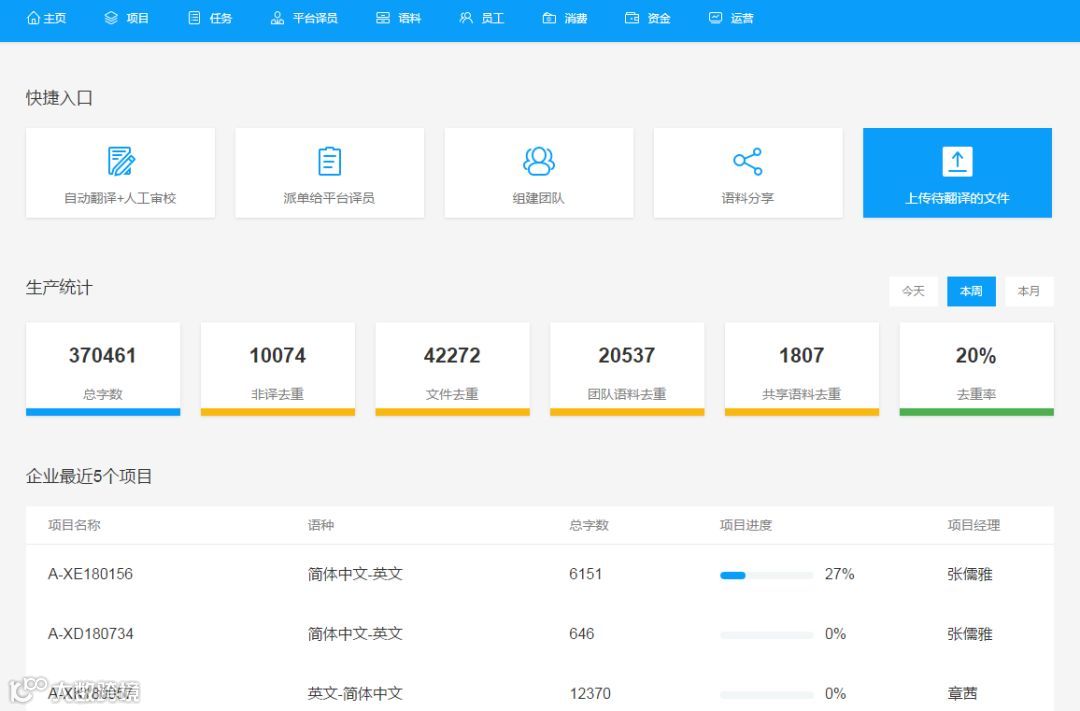Screen dimensions: 1080x711
Task: Click the database icon beside 语料
Action: coord(383,18)
